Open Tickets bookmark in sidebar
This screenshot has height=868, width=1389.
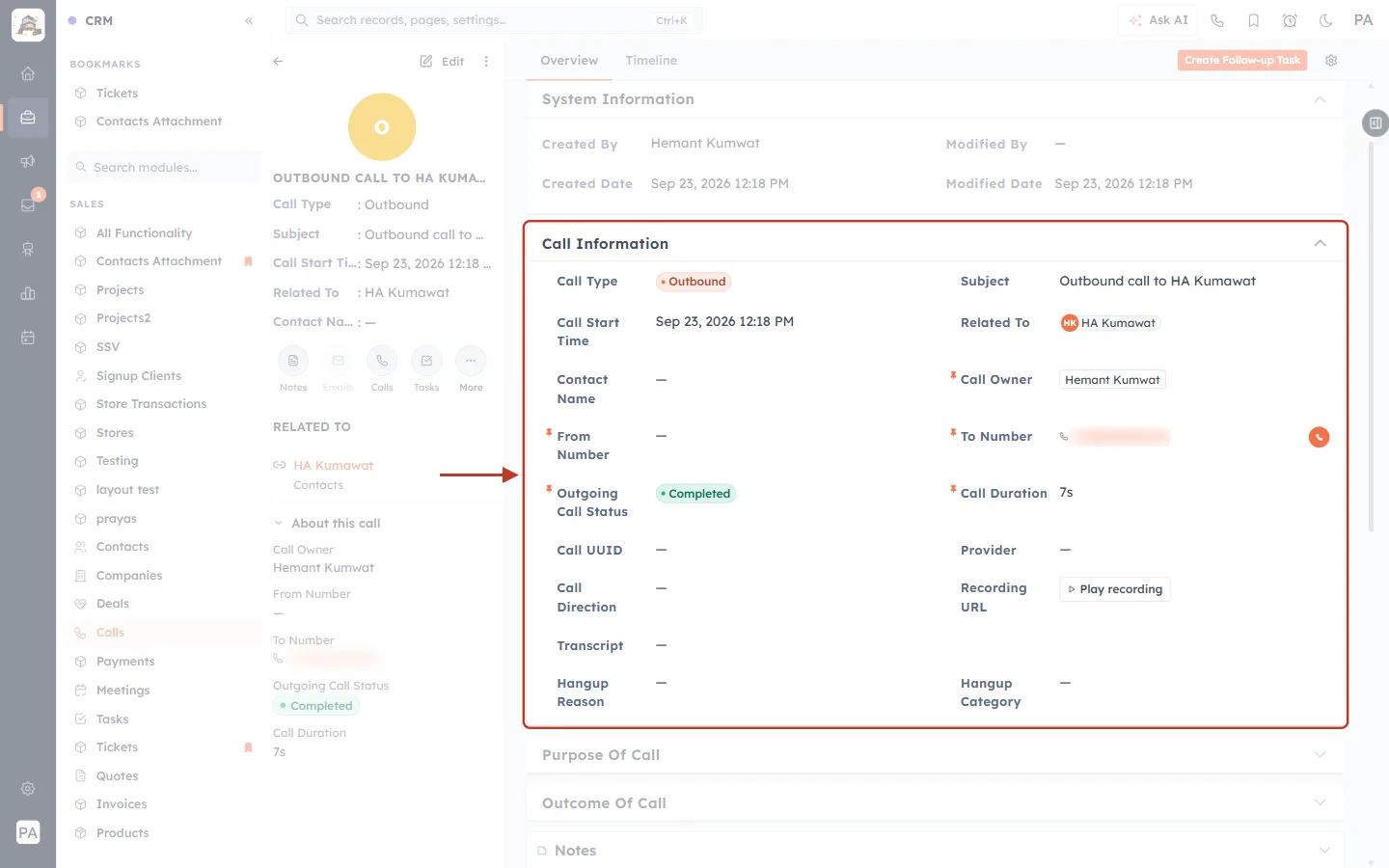click(117, 94)
